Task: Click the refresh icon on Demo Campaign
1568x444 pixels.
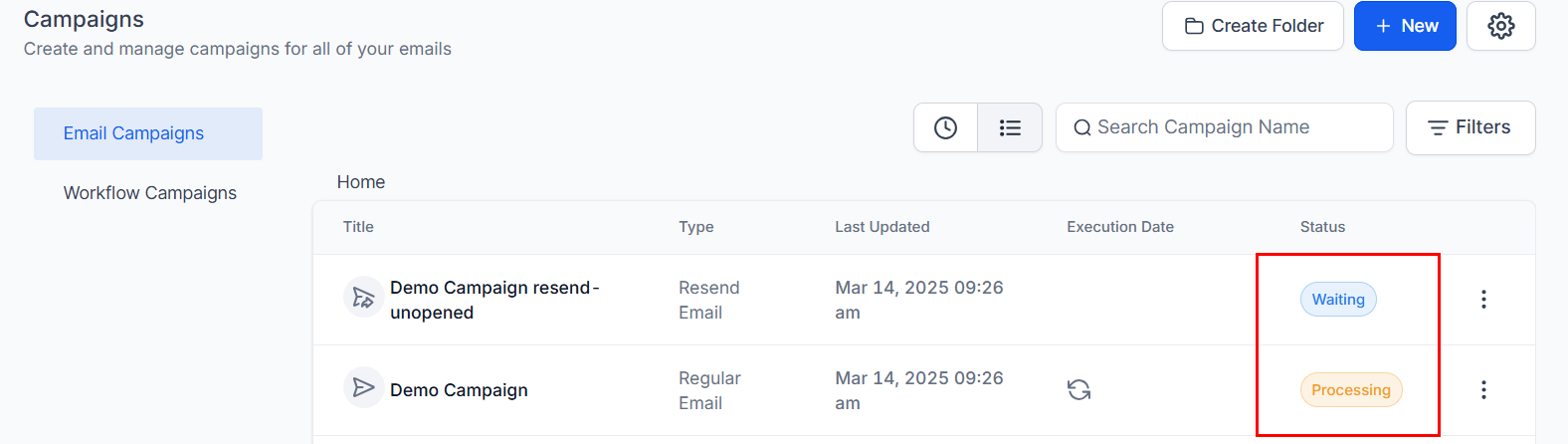Action: point(1078,389)
